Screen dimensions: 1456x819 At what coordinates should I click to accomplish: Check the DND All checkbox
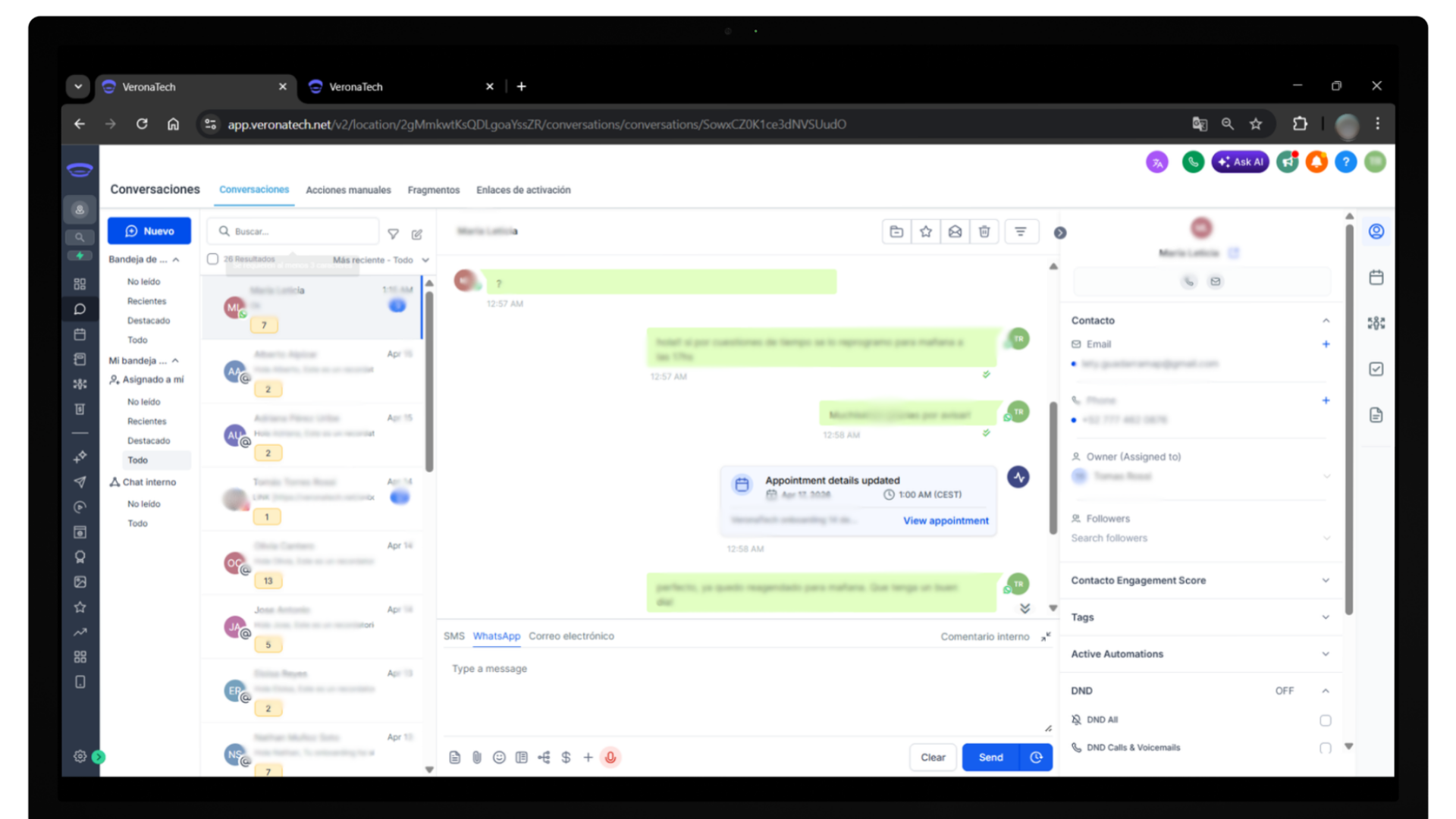coord(1325,720)
